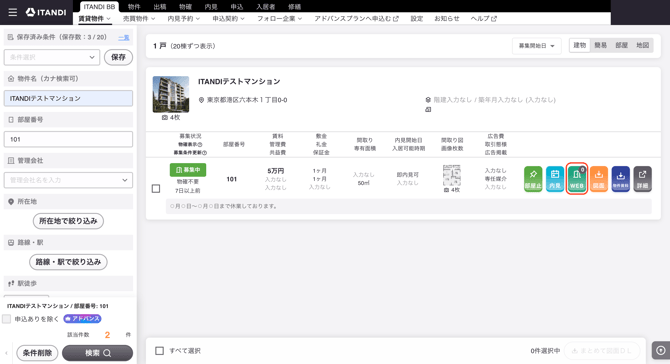Click the 内見 calendar button
The image size is (670, 364).
pos(555,179)
